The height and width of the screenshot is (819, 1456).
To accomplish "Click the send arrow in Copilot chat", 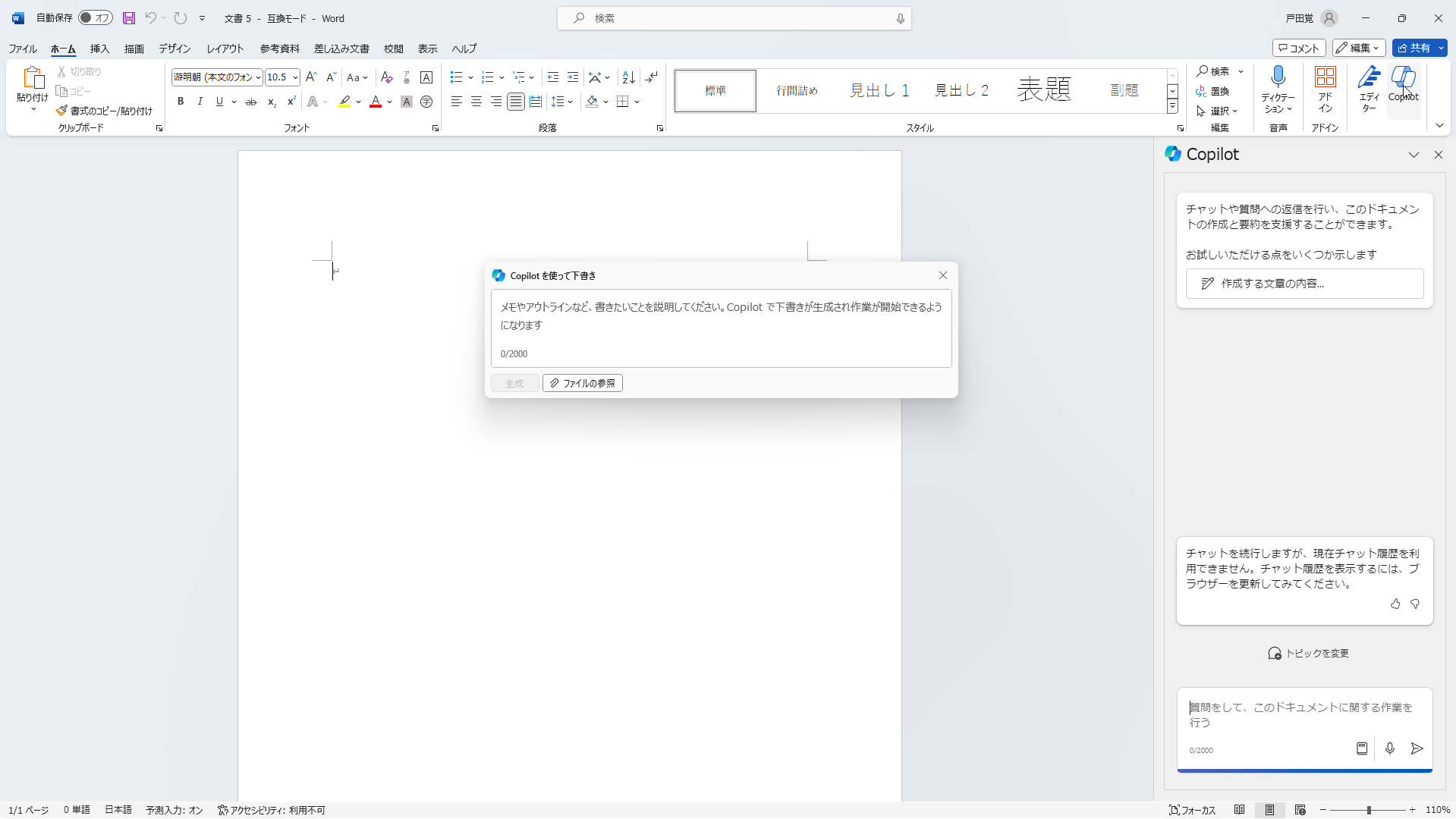I will 1417,748.
